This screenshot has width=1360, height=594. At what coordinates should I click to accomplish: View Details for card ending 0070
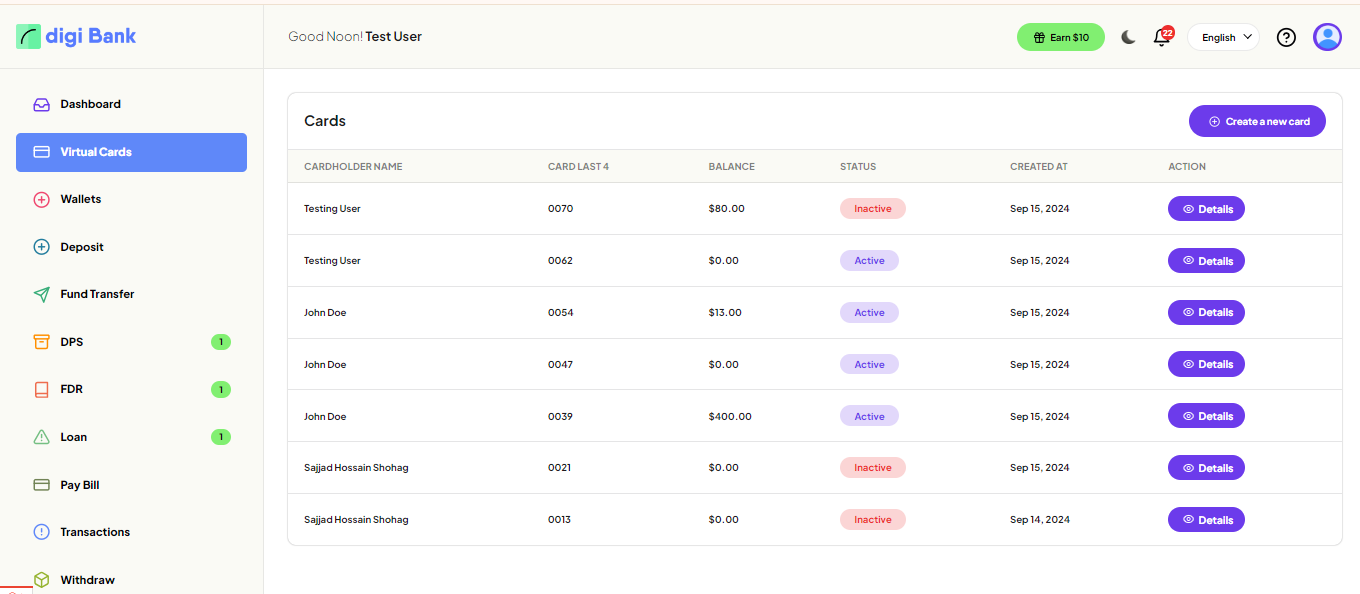coord(1206,209)
